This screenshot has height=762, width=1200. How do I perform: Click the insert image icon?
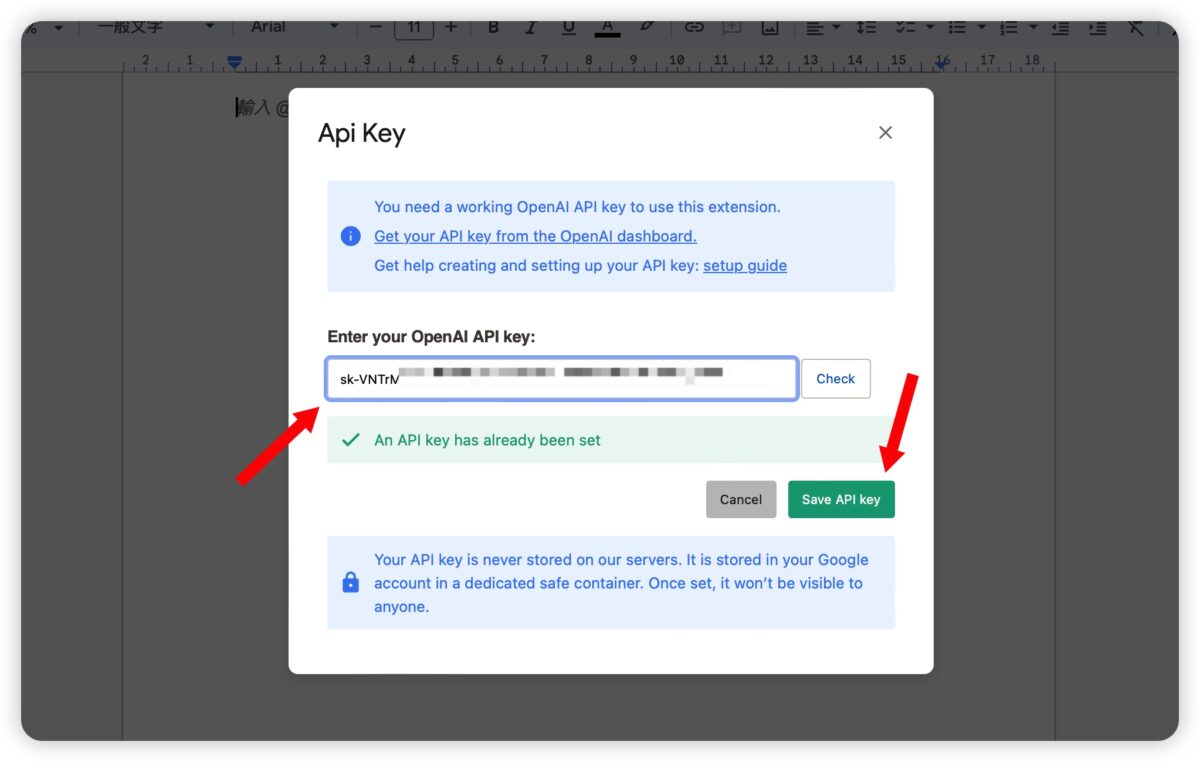tap(769, 27)
